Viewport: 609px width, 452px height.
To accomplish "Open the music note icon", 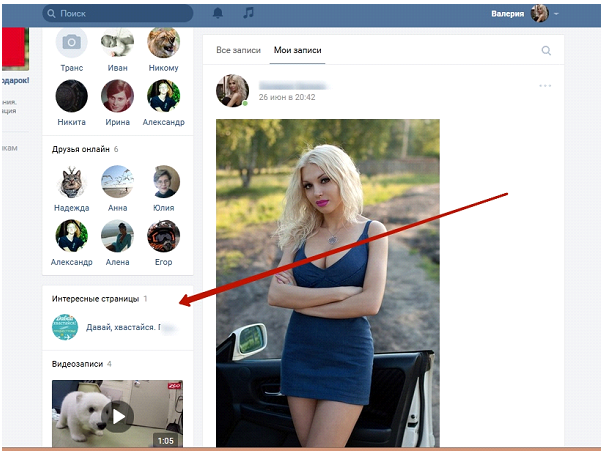I will click(x=249, y=14).
